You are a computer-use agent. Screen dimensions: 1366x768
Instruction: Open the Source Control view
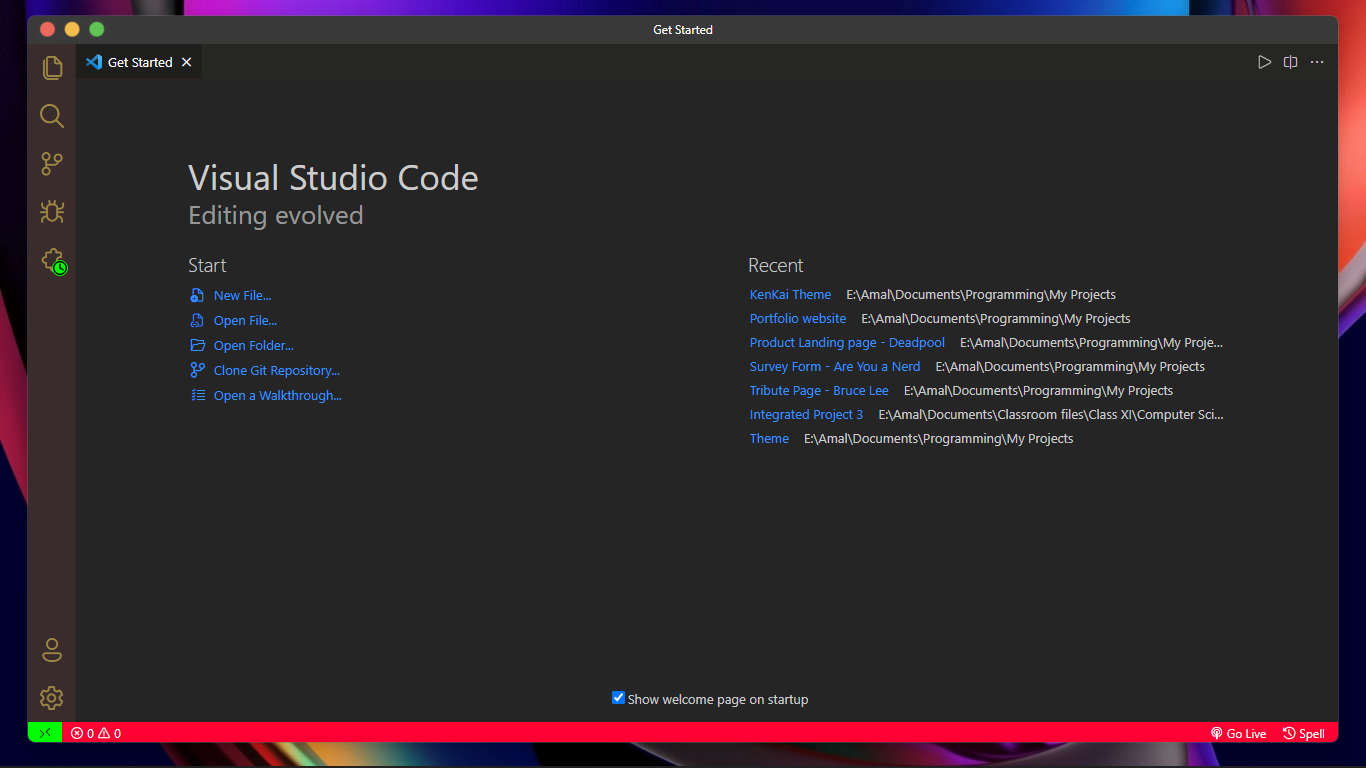(52, 164)
